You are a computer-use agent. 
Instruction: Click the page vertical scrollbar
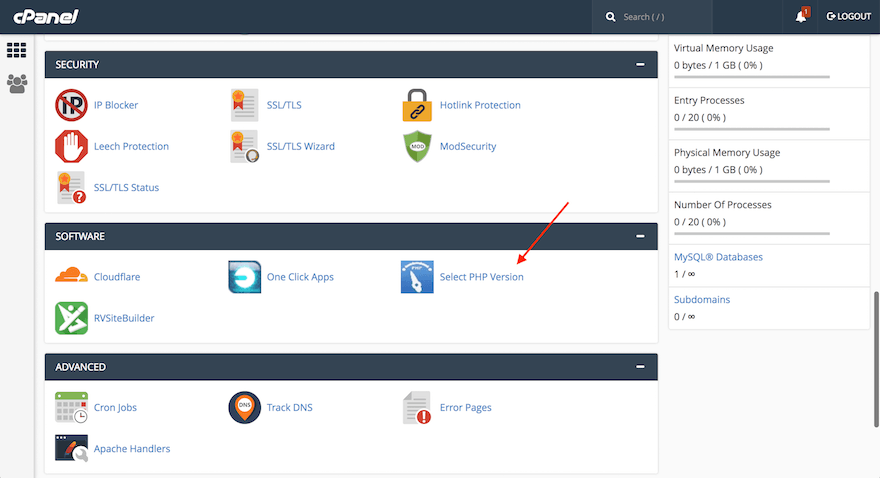(876, 359)
